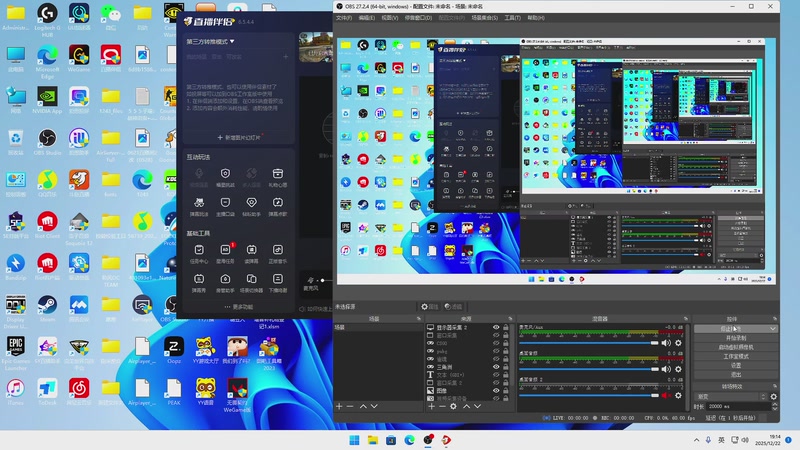Mute the 桌面音频 speaker icon
This screenshot has width=800, height=450.
(666, 369)
